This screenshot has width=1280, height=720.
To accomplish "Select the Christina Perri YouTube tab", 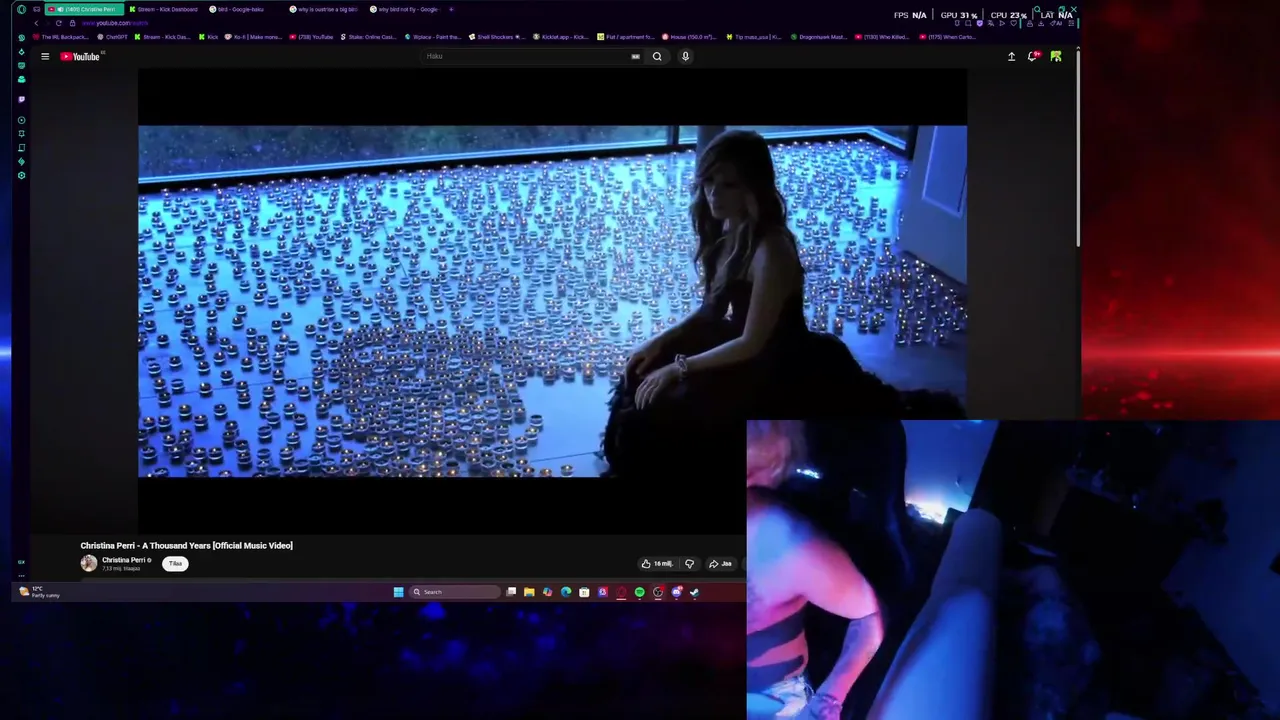I will coord(84,9).
